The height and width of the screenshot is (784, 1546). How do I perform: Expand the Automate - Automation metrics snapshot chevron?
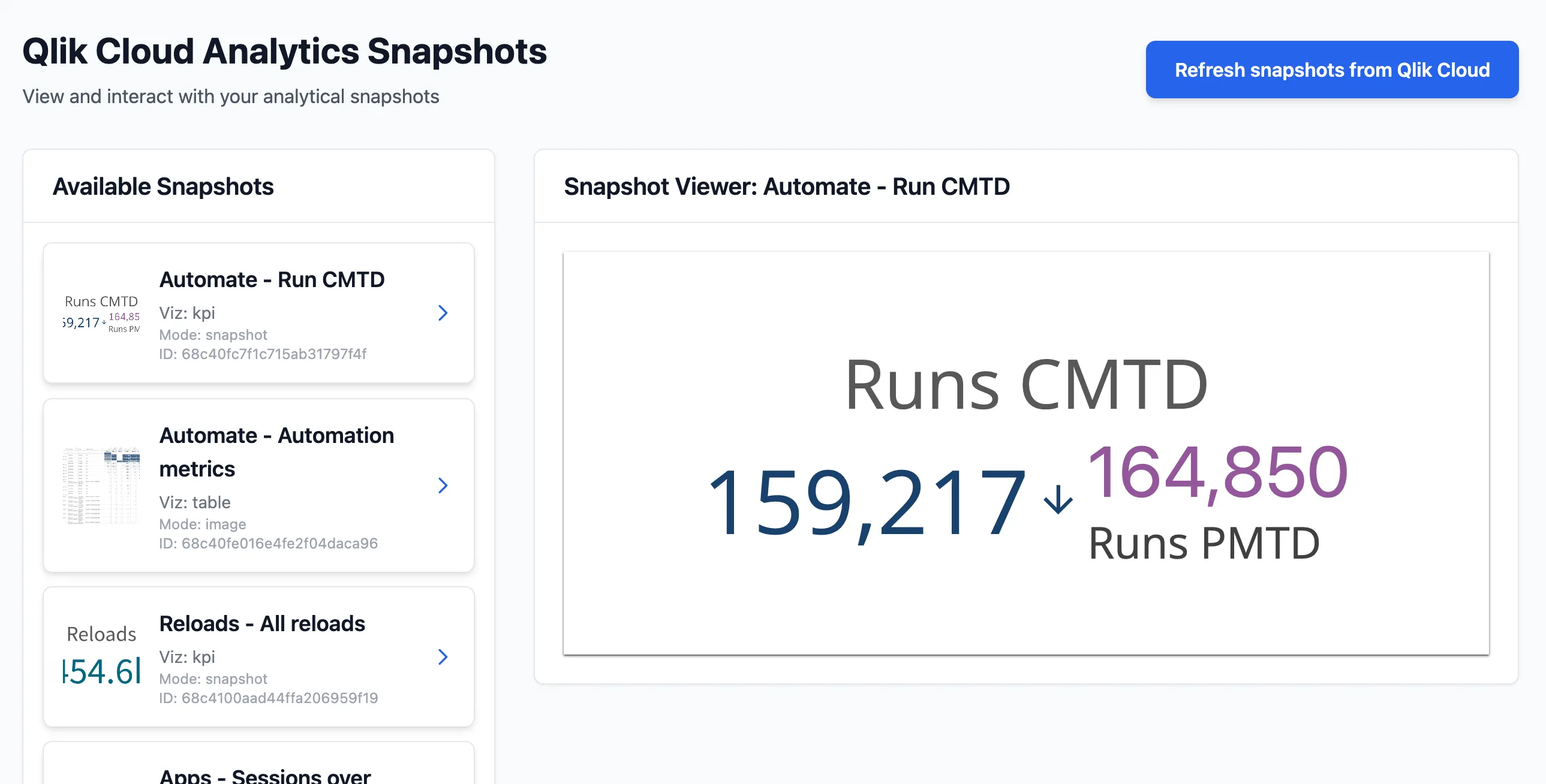[443, 486]
